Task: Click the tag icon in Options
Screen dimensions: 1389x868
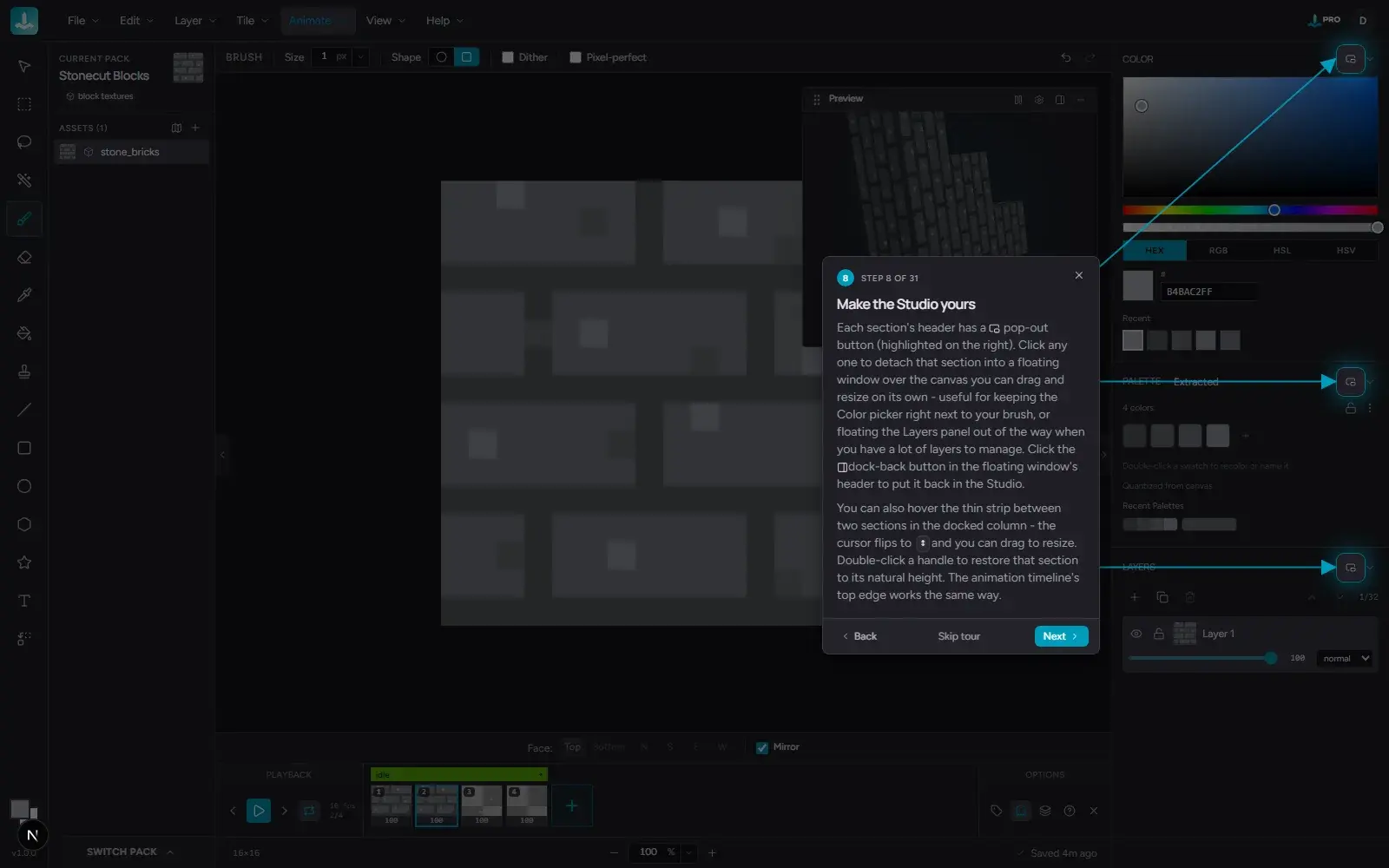Action: (996, 811)
